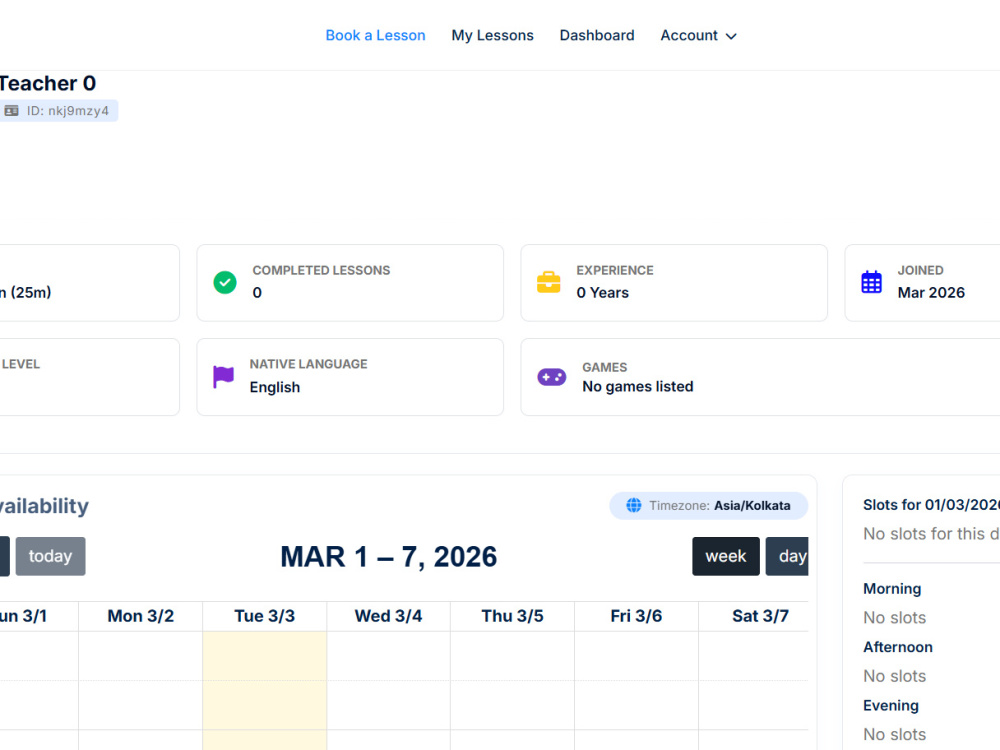The width and height of the screenshot is (1000, 750).
Task: Go to My Lessons page
Action: [492, 36]
